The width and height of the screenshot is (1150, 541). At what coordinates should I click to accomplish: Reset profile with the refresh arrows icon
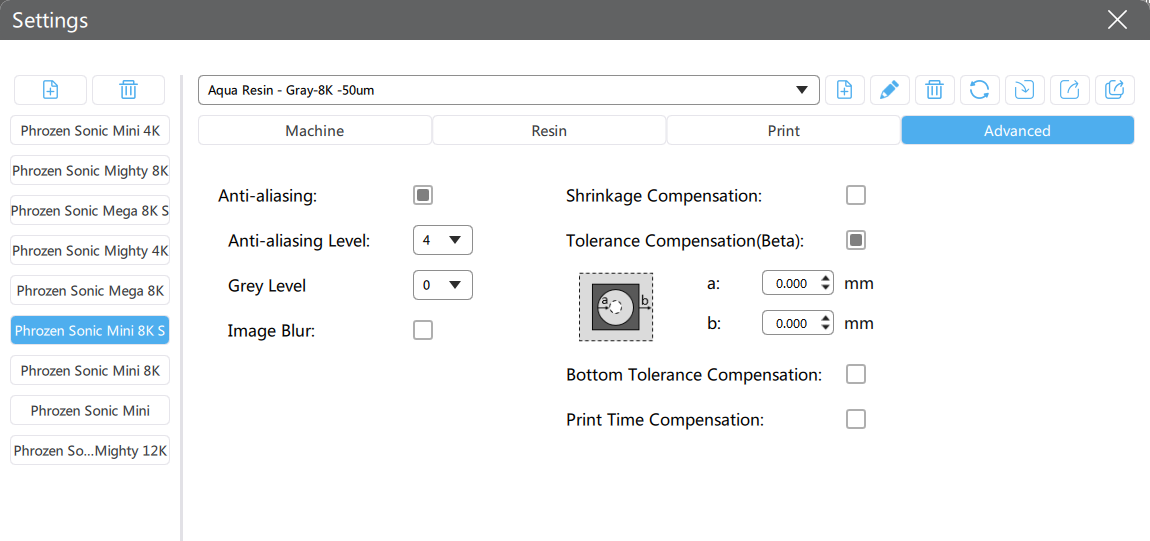pos(979,90)
